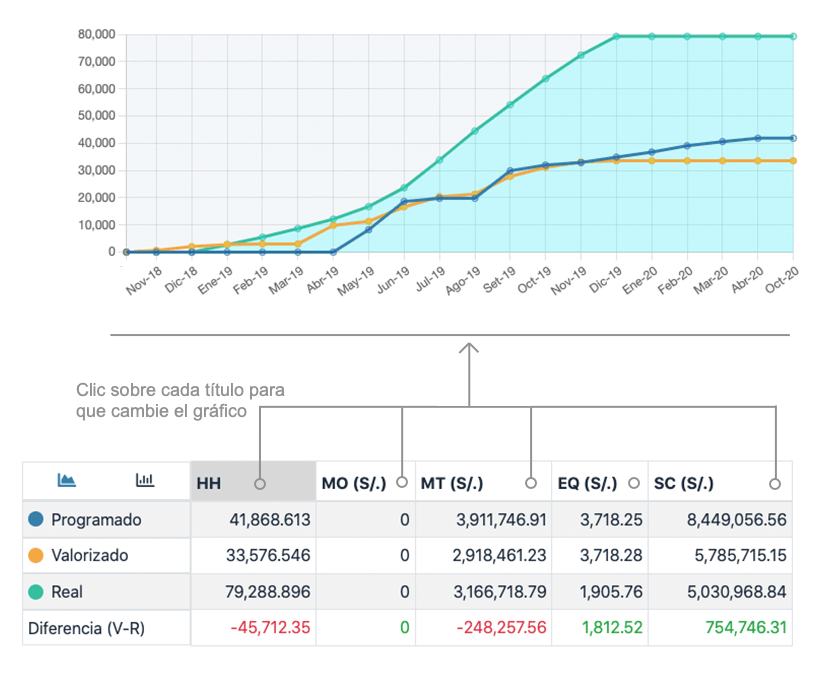Image resolution: width=824 pixels, height=678 pixels.
Task: Switch to the area chart view icon
Action: coord(66,480)
